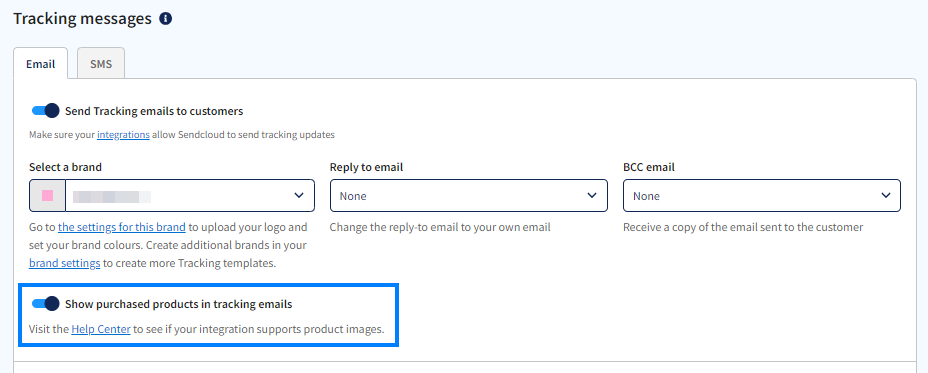Open Reply to email 'None' selection
This screenshot has height=373, width=928.
point(469,195)
